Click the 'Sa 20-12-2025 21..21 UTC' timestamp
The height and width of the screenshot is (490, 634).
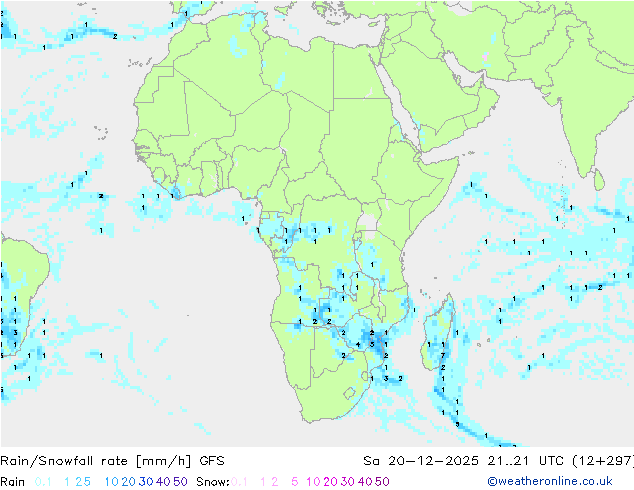(x=465, y=461)
